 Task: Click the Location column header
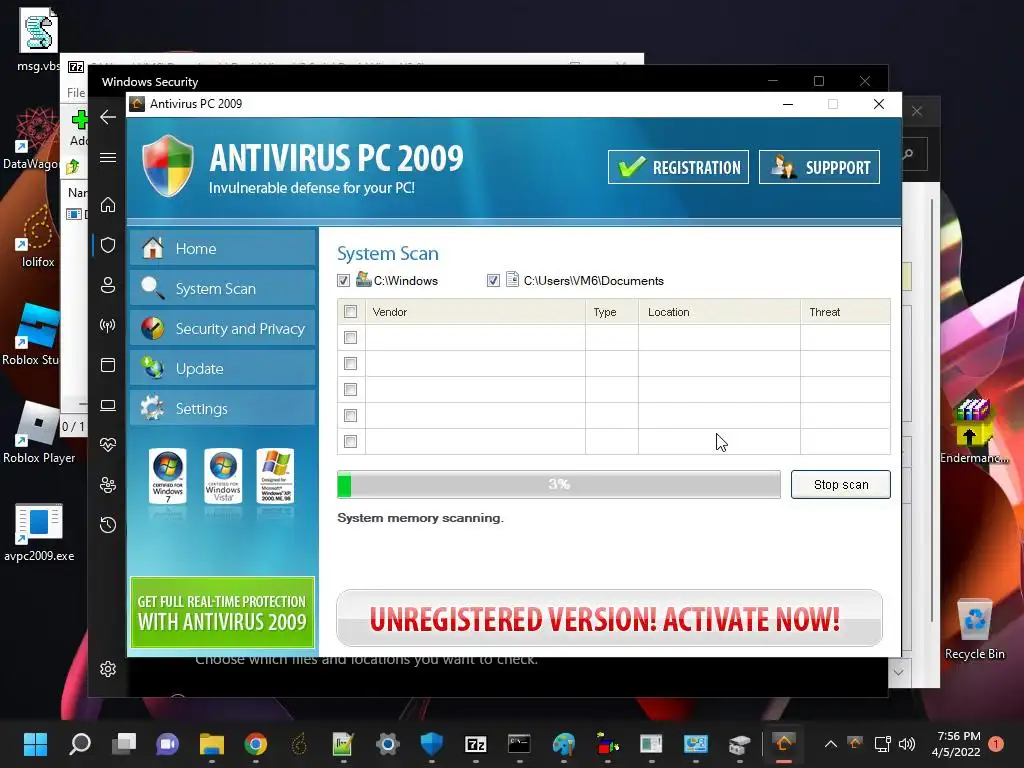[719, 312]
